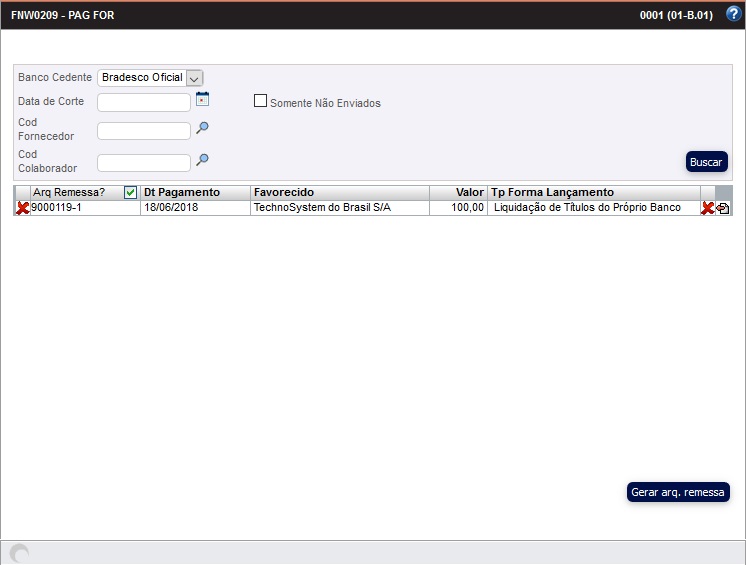Viewport: 746px width, 565px height.
Task: Click the Dt Pagamento column header
Action: (x=195, y=192)
